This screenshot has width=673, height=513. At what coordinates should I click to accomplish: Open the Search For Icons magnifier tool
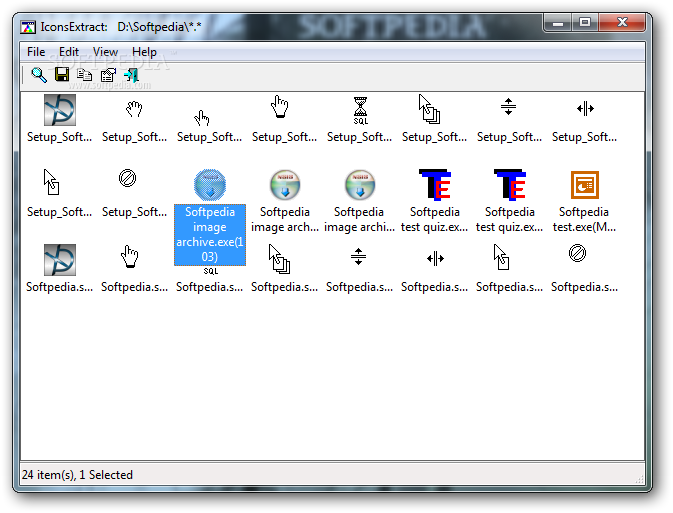pos(39,75)
